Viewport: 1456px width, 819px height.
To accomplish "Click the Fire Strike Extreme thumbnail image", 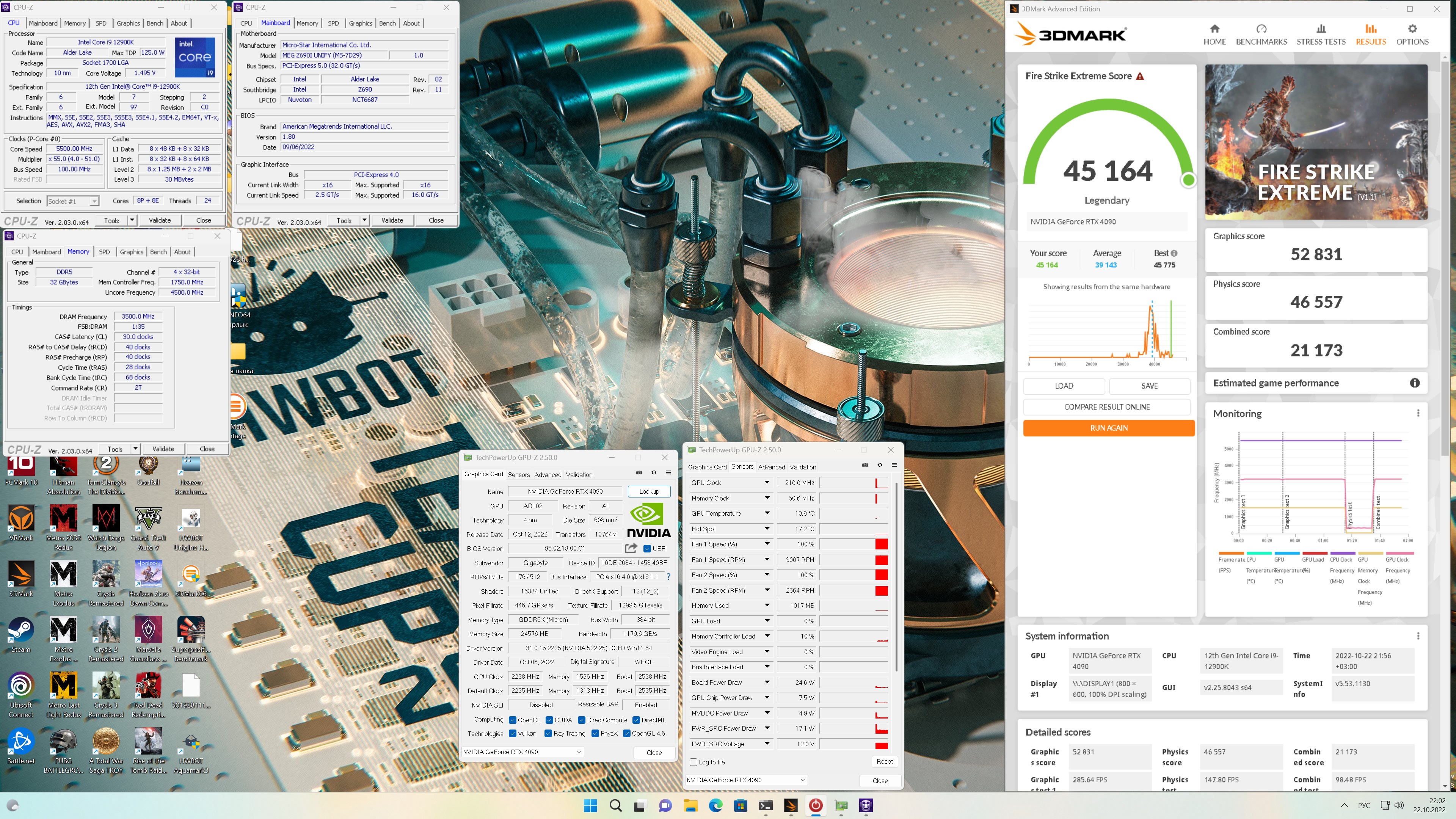I will [1316, 142].
